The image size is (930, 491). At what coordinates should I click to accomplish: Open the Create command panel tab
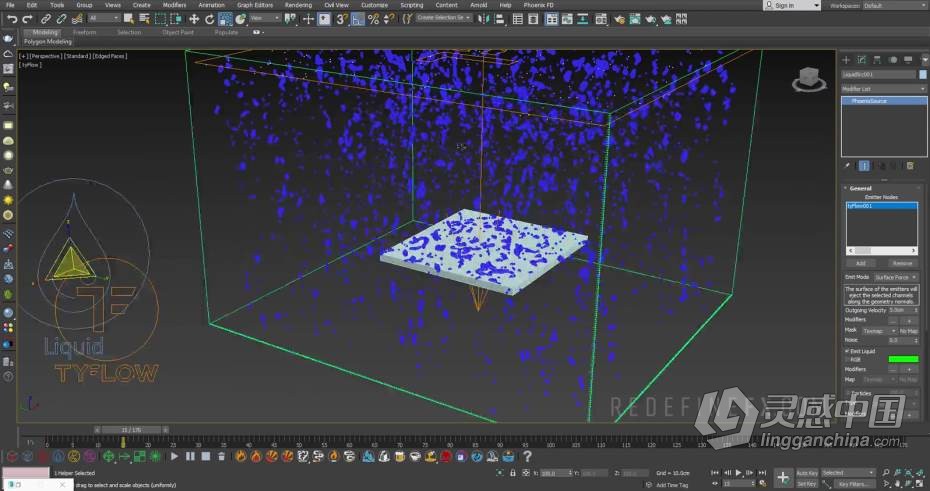click(846, 60)
